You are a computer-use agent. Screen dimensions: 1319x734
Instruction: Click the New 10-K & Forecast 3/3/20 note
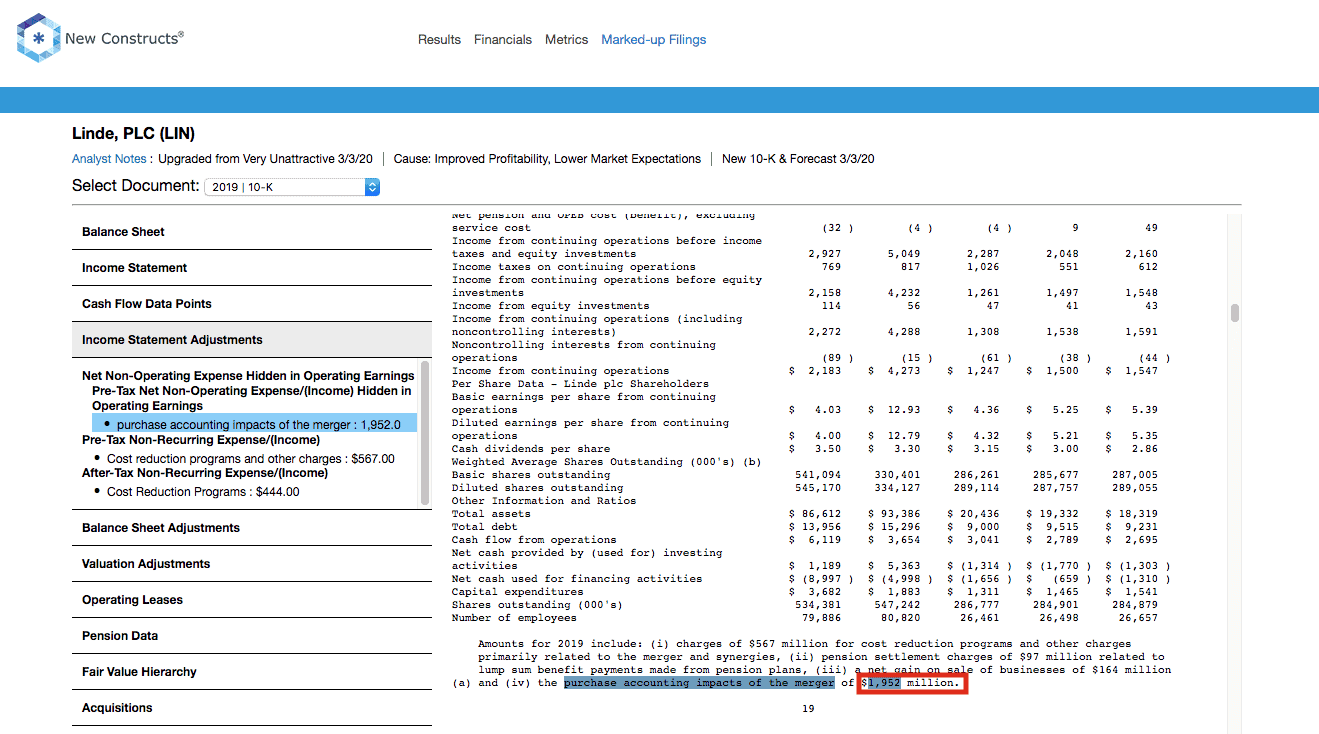(x=798, y=159)
